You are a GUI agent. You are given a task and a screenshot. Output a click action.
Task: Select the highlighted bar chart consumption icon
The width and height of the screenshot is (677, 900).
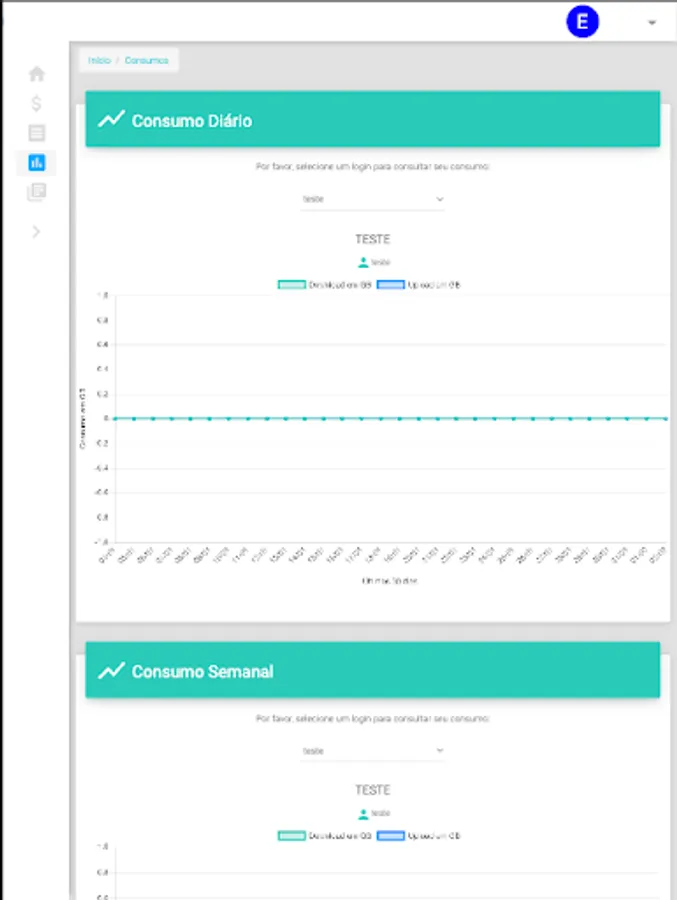pos(37,162)
